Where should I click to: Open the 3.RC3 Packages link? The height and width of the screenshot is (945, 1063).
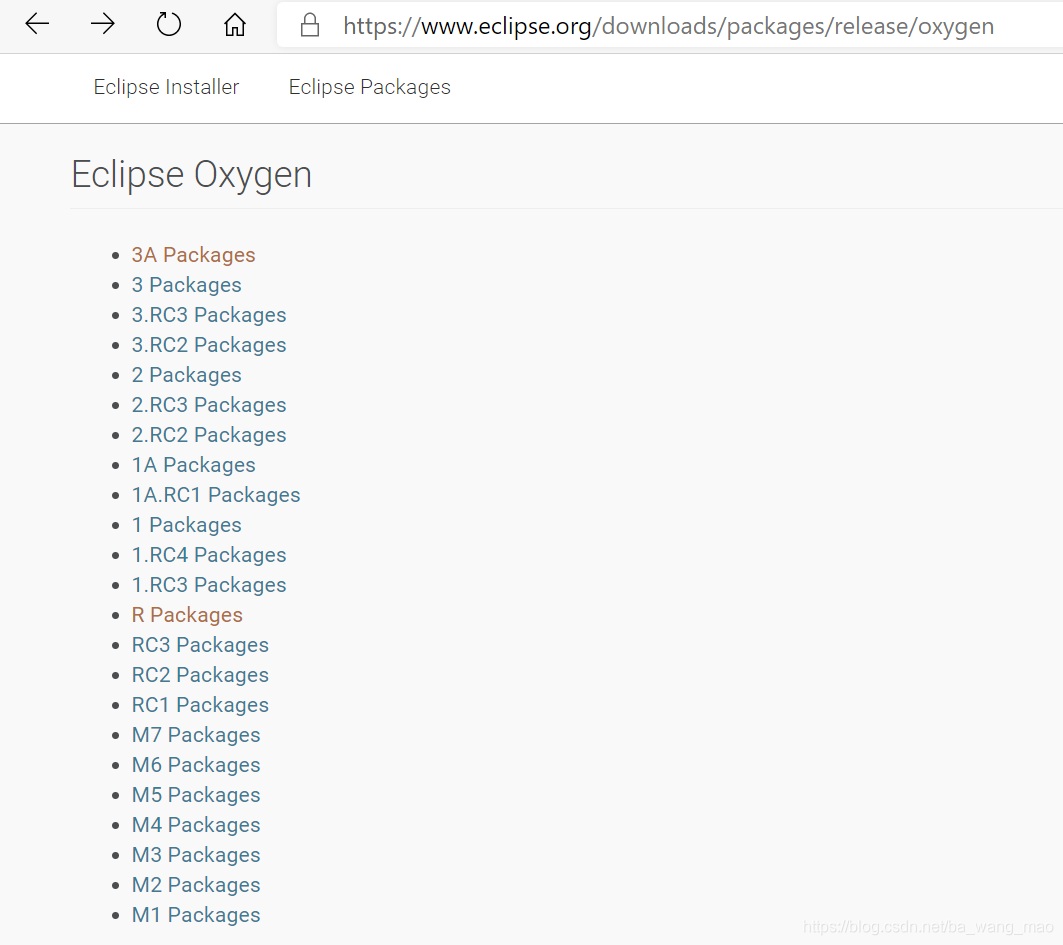click(x=209, y=315)
